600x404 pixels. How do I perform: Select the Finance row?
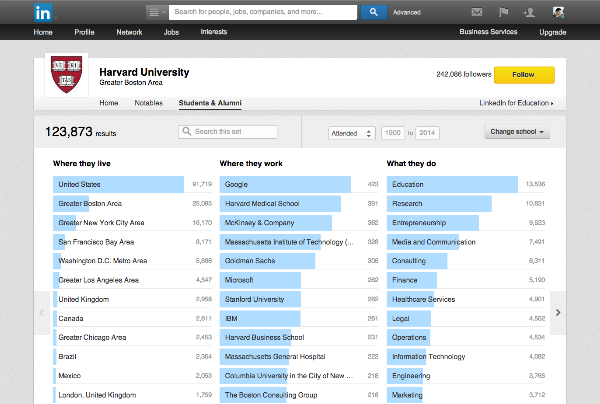tap(466, 280)
